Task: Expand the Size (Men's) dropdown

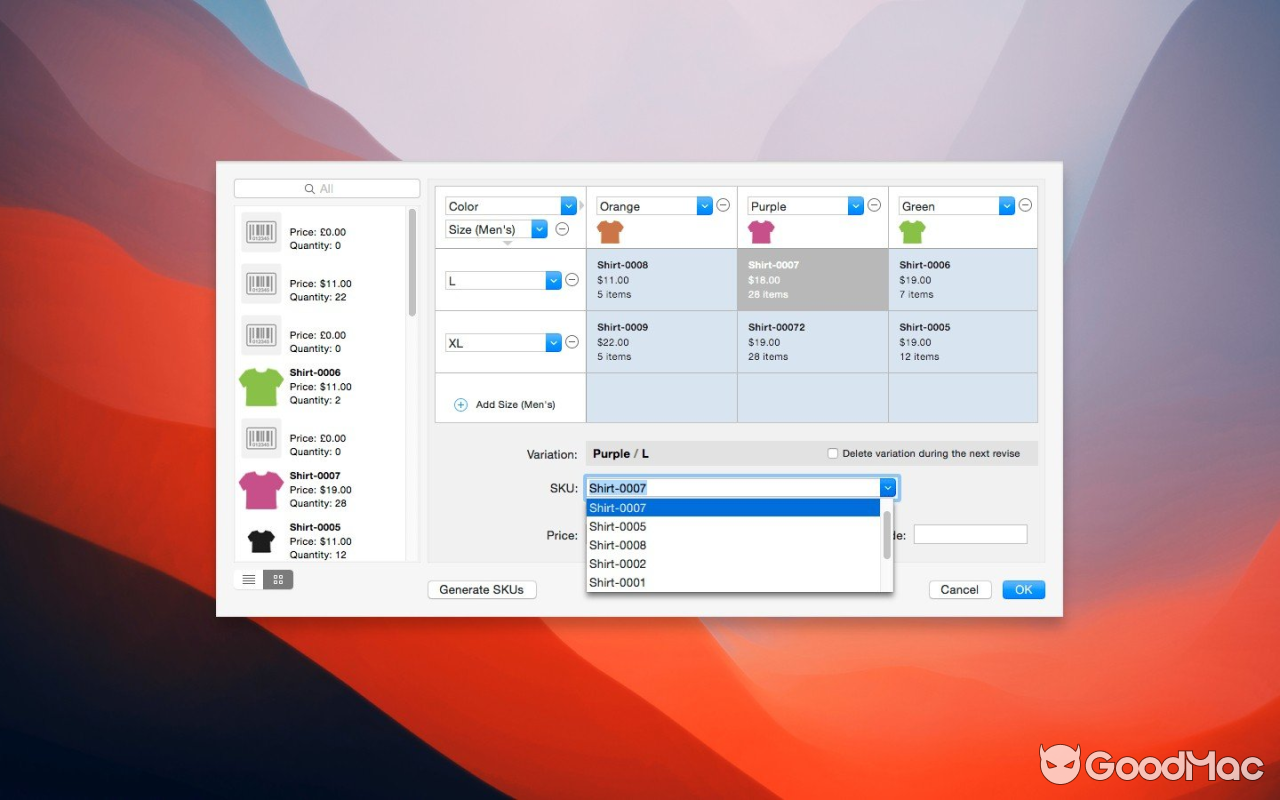Action: [539, 229]
